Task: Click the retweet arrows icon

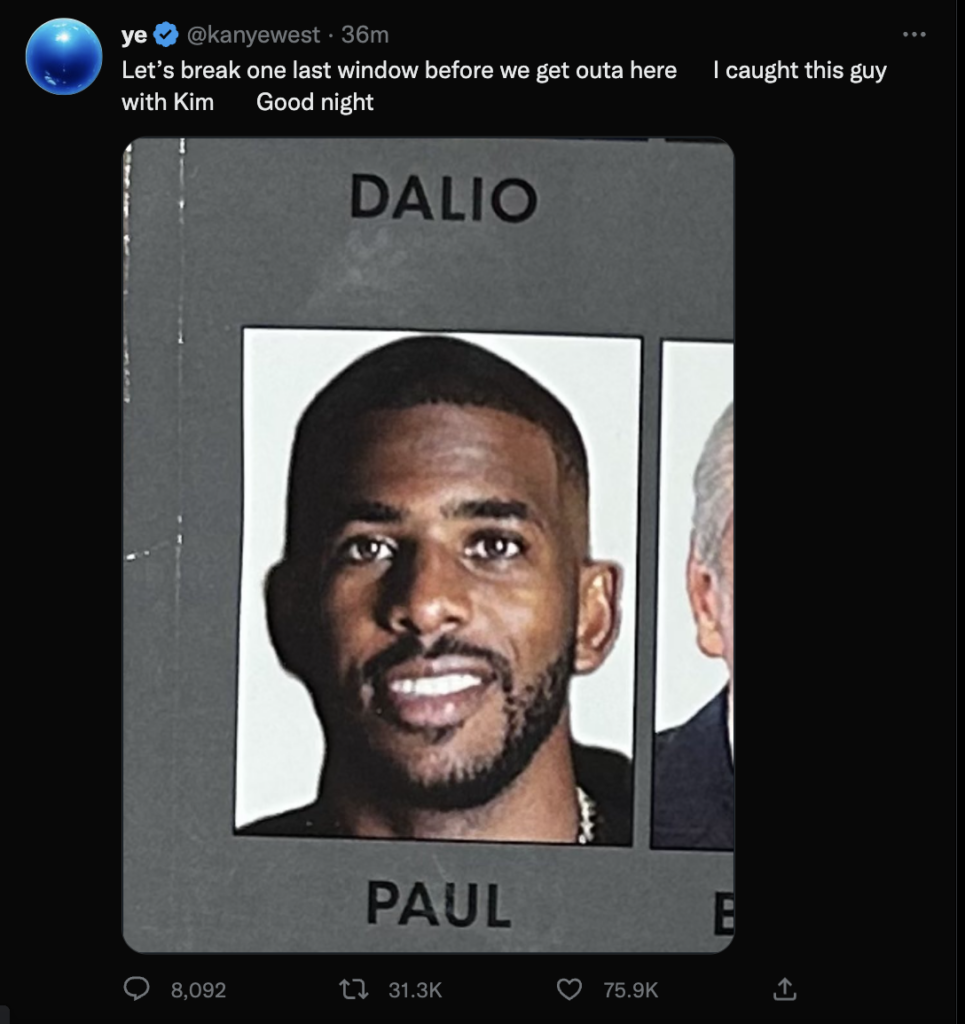Action: [355, 989]
